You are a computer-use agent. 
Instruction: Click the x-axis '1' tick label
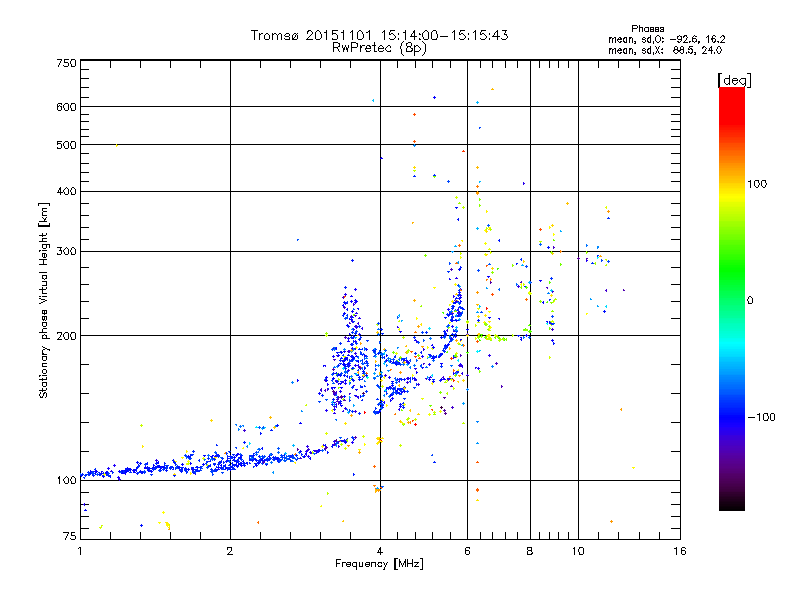click(x=80, y=551)
